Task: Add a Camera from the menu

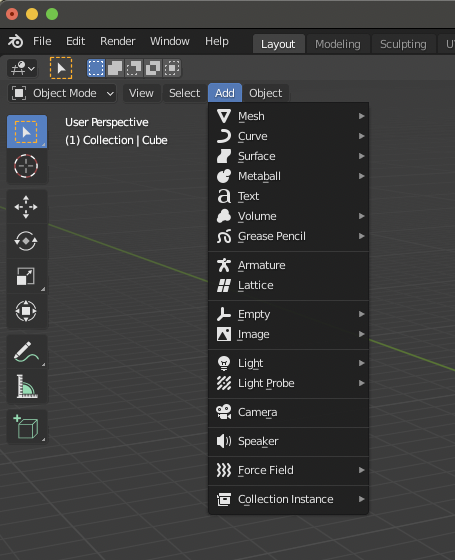Action: (x=289, y=412)
